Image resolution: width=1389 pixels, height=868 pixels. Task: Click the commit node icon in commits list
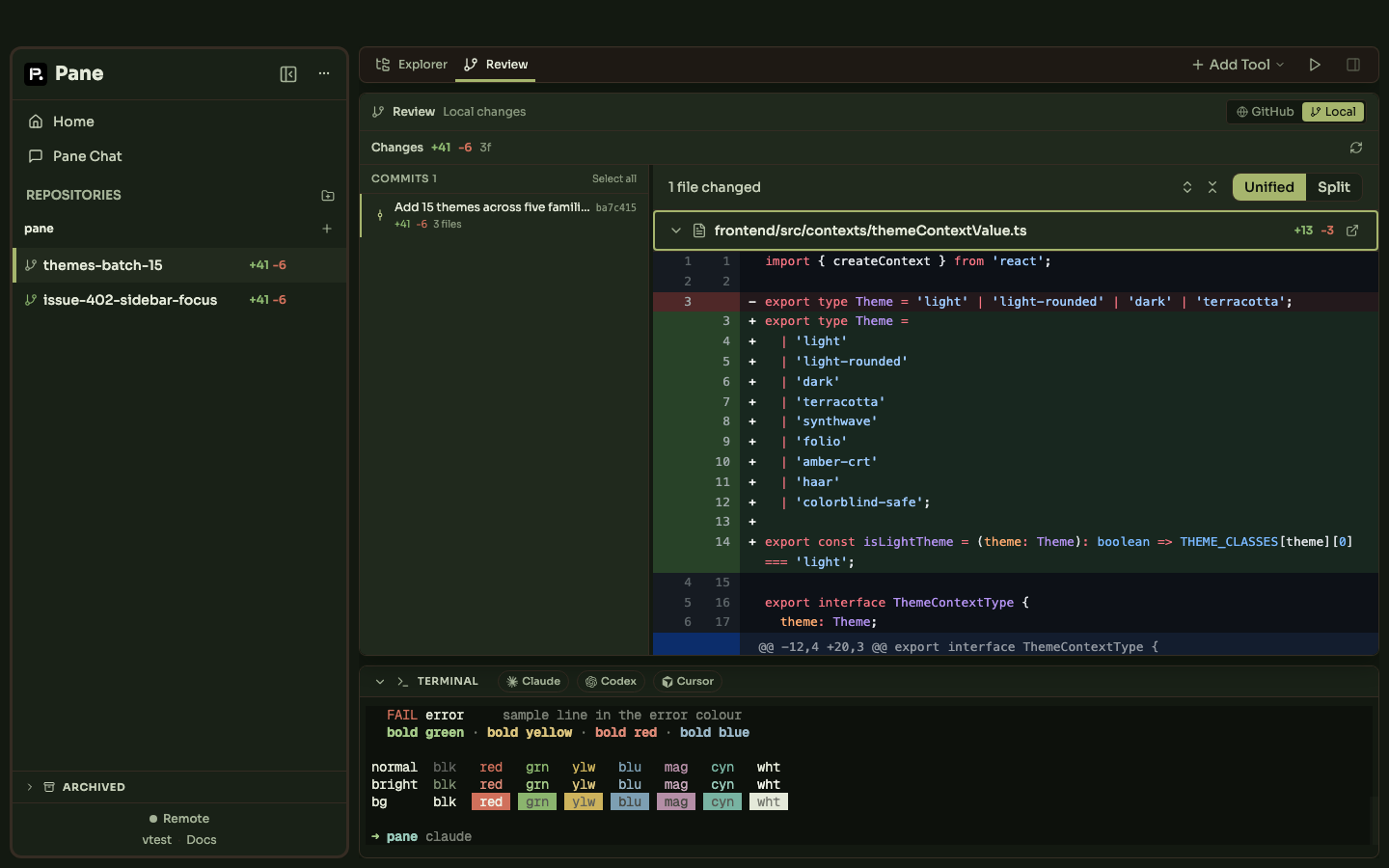(x=380, y=215)
